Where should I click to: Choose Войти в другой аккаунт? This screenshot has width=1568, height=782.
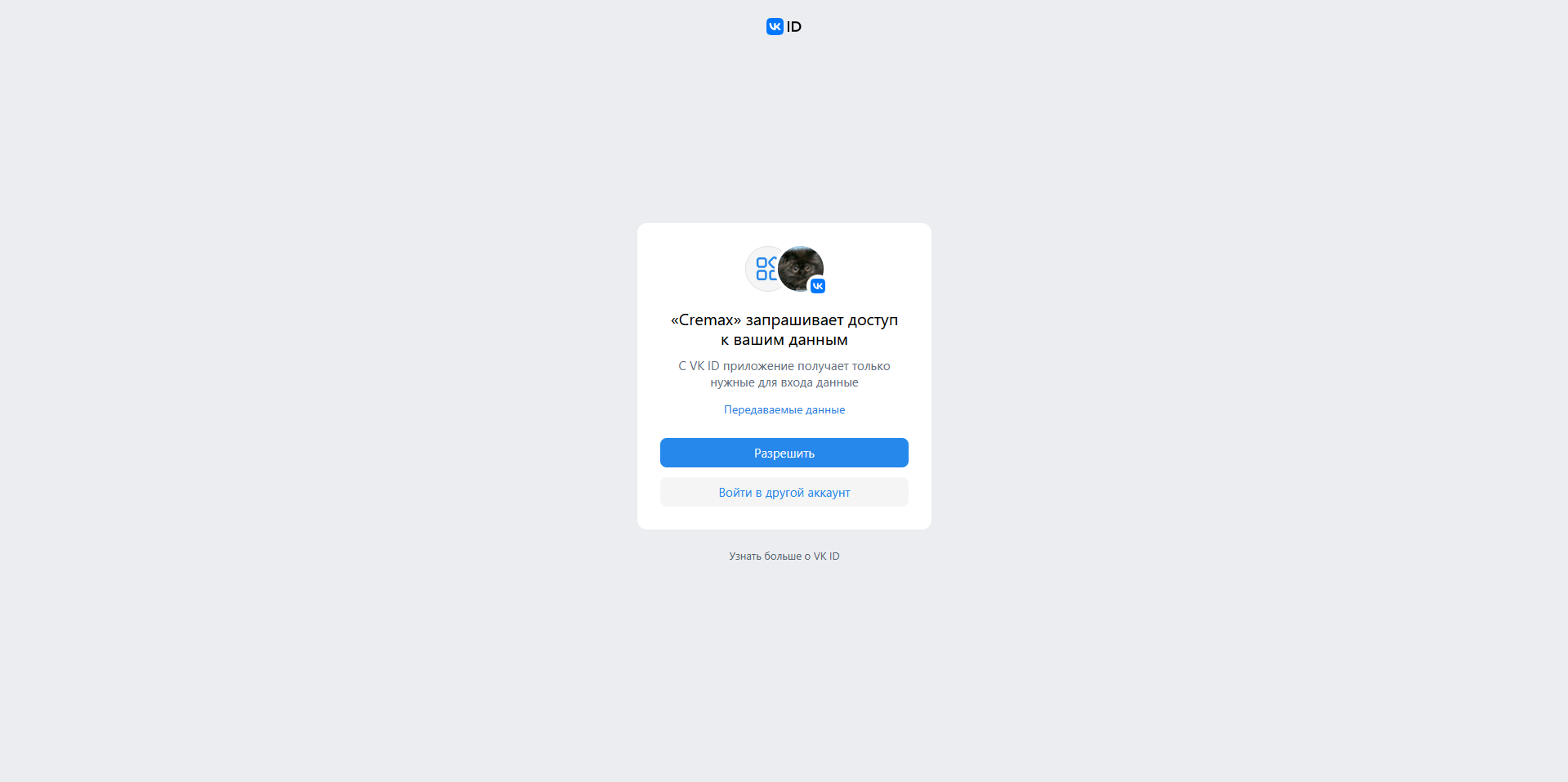(784, 492)
